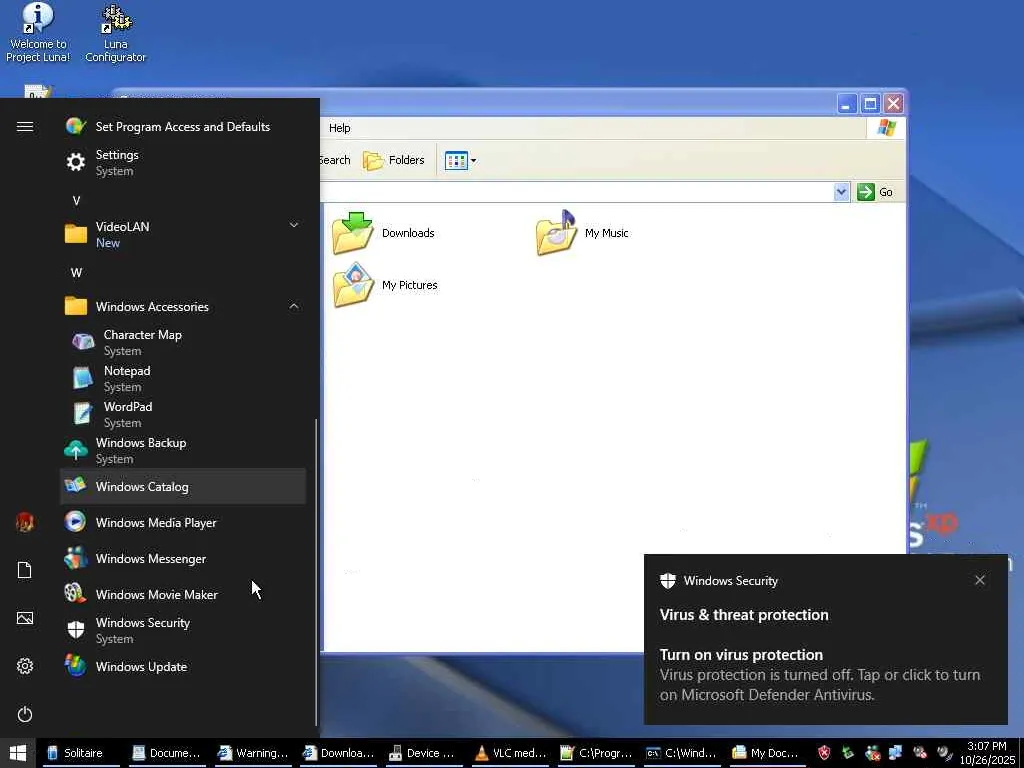Dismiss the Windows Security notification
The height and width of the screenshot is (768, 1024).
coord(980,580)
